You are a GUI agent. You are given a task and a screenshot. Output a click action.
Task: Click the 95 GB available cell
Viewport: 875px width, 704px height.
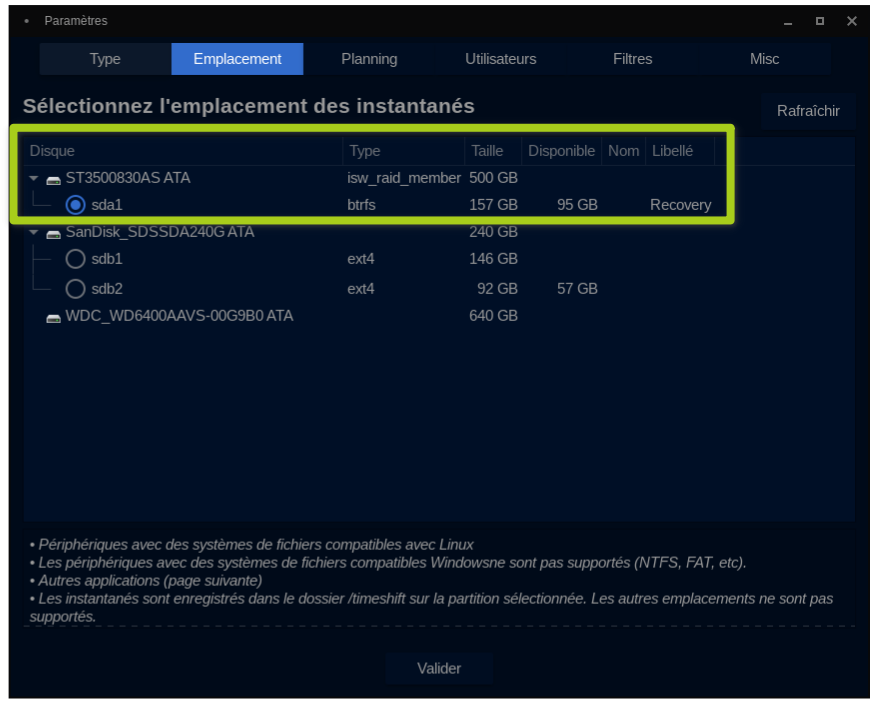pos(577,205)
